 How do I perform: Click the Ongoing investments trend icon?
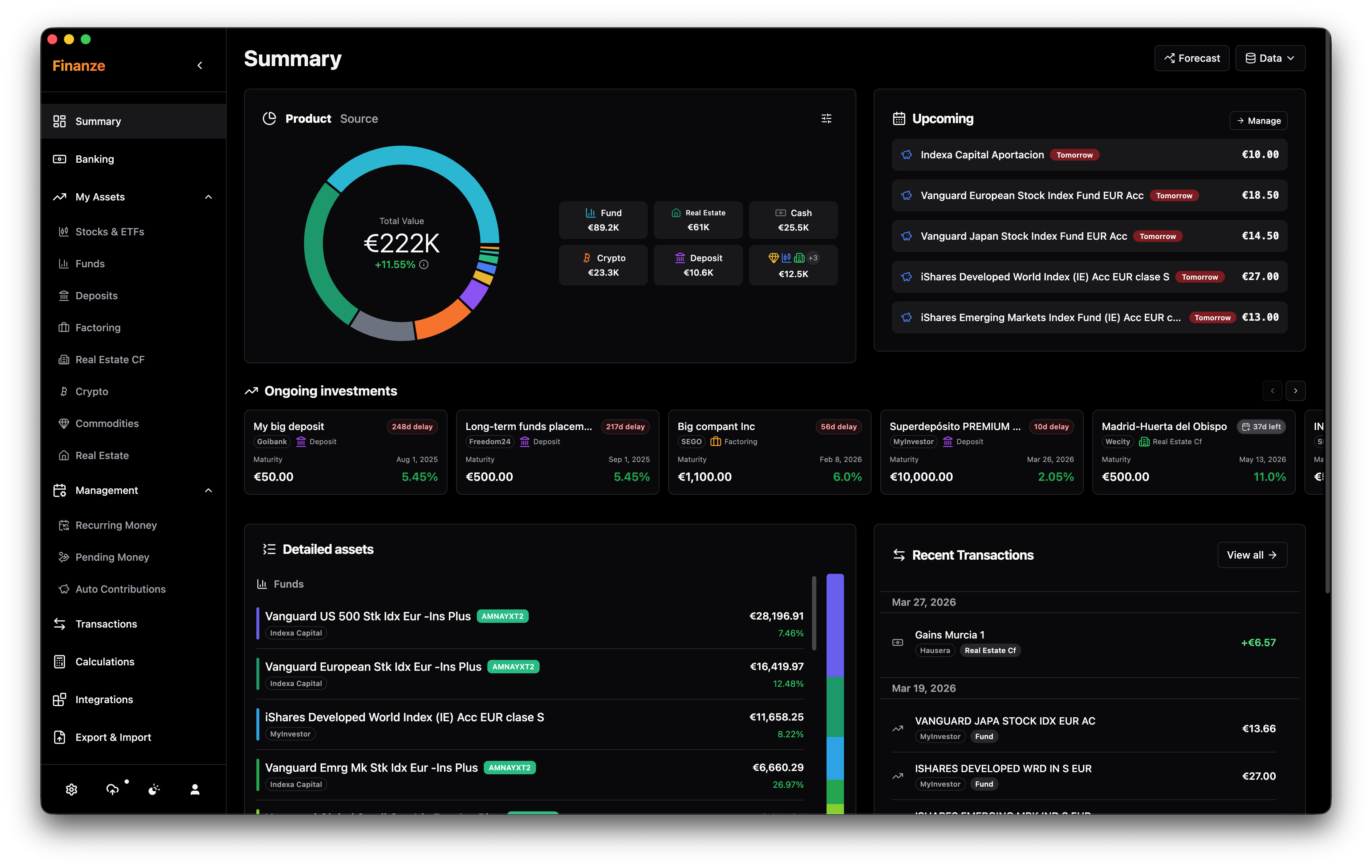[x=251, y=391]
